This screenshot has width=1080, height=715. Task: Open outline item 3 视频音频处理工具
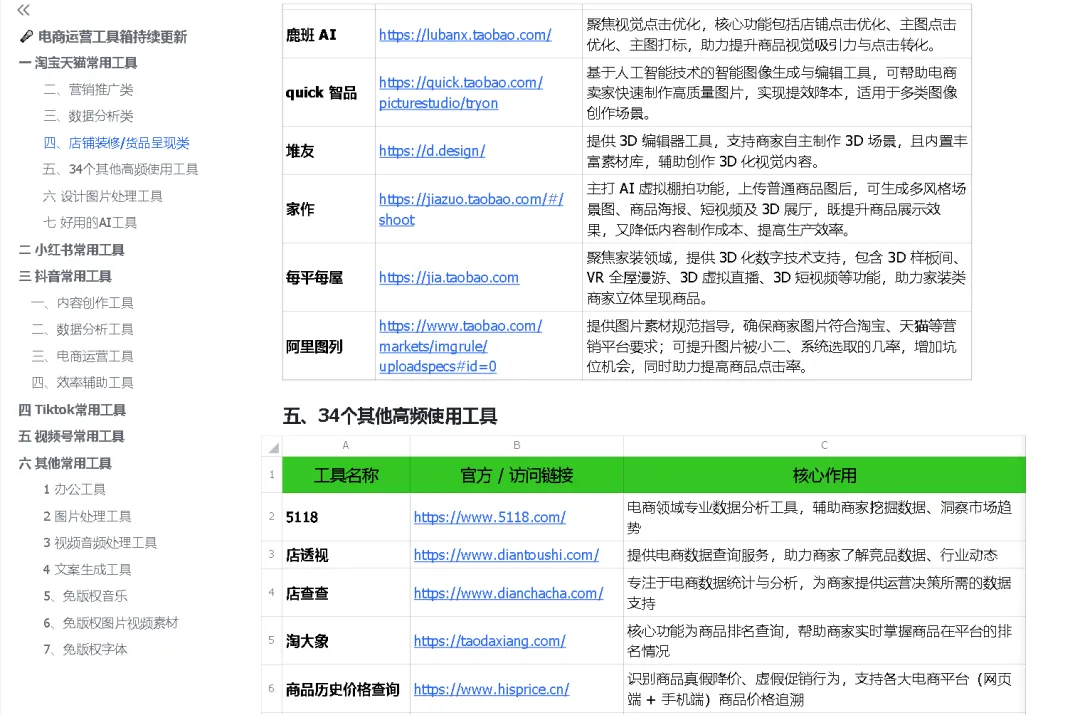tap(100, 543)
